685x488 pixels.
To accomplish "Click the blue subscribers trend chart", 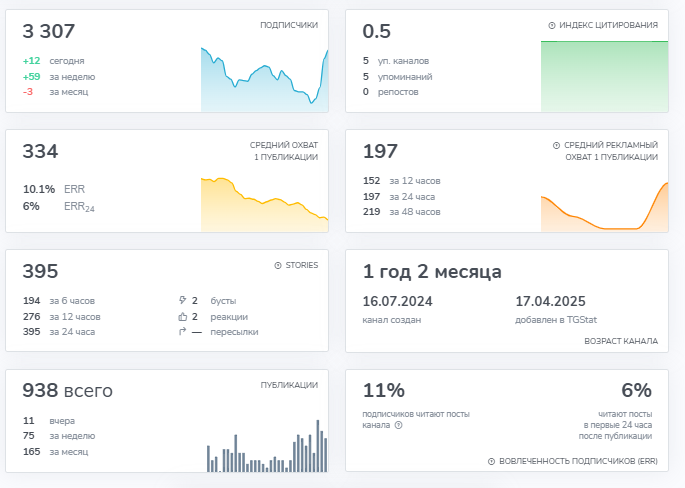I will (x=264, y=80).
